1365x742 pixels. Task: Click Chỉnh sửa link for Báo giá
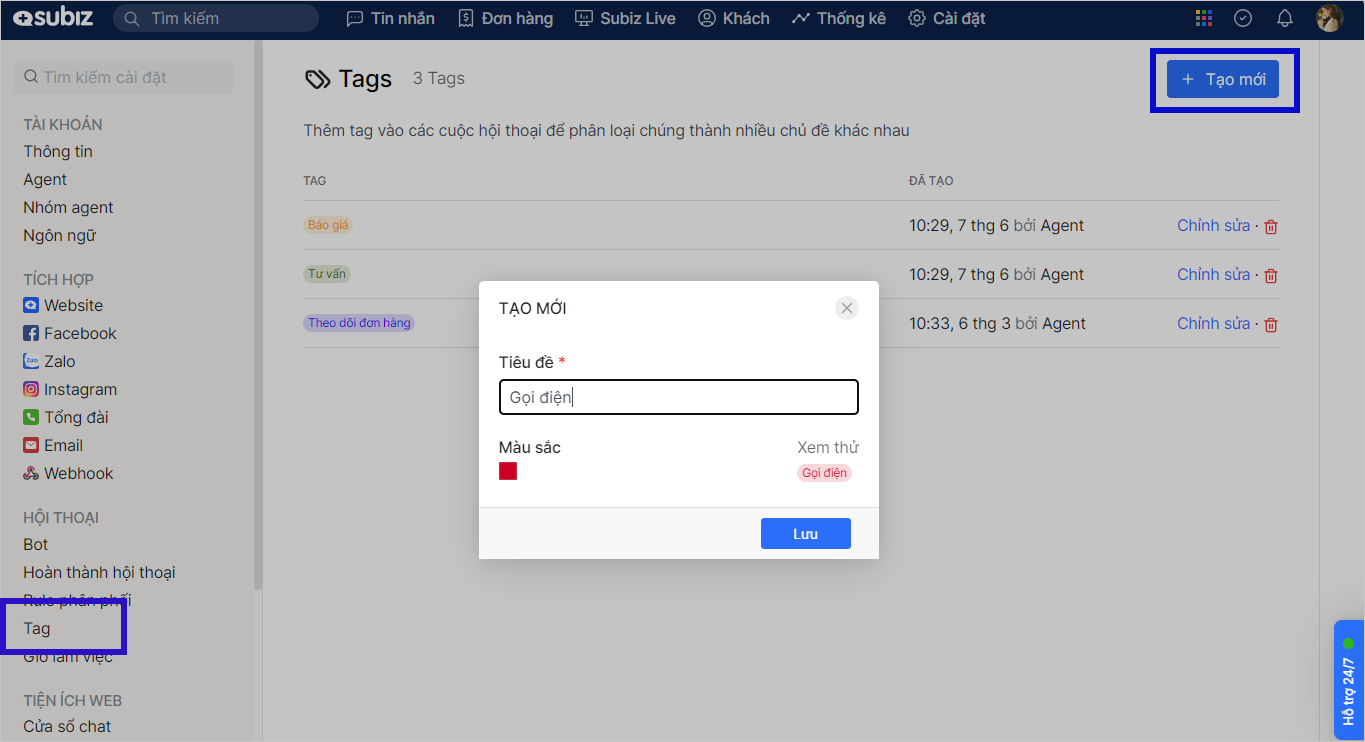pos(1213,226)
